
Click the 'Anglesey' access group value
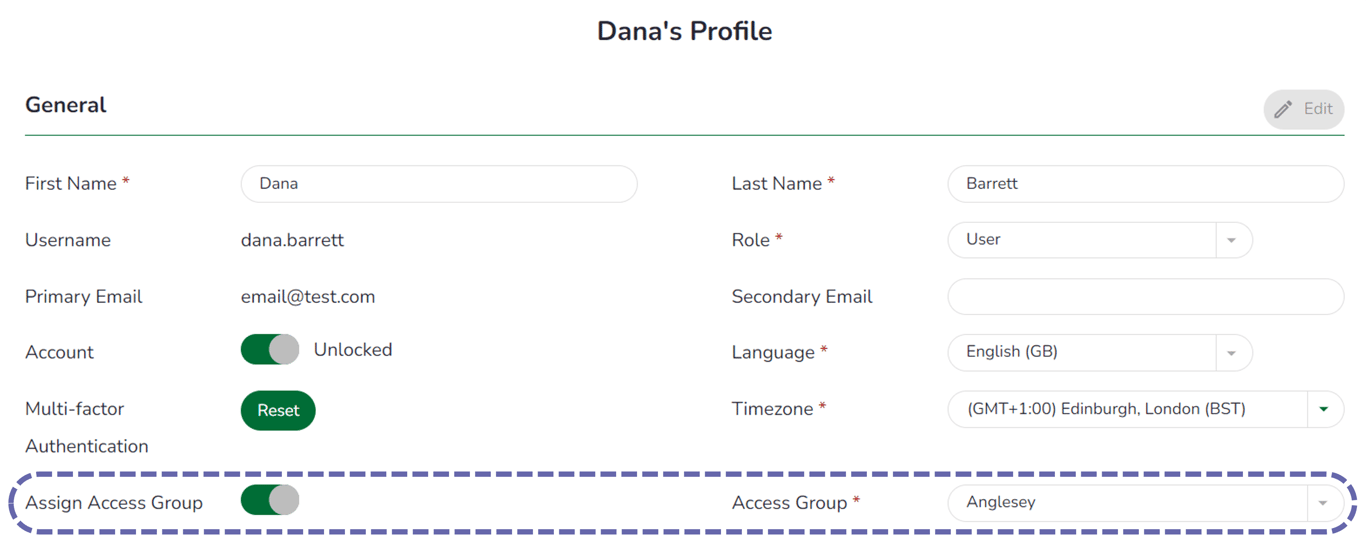(1000, 502)
